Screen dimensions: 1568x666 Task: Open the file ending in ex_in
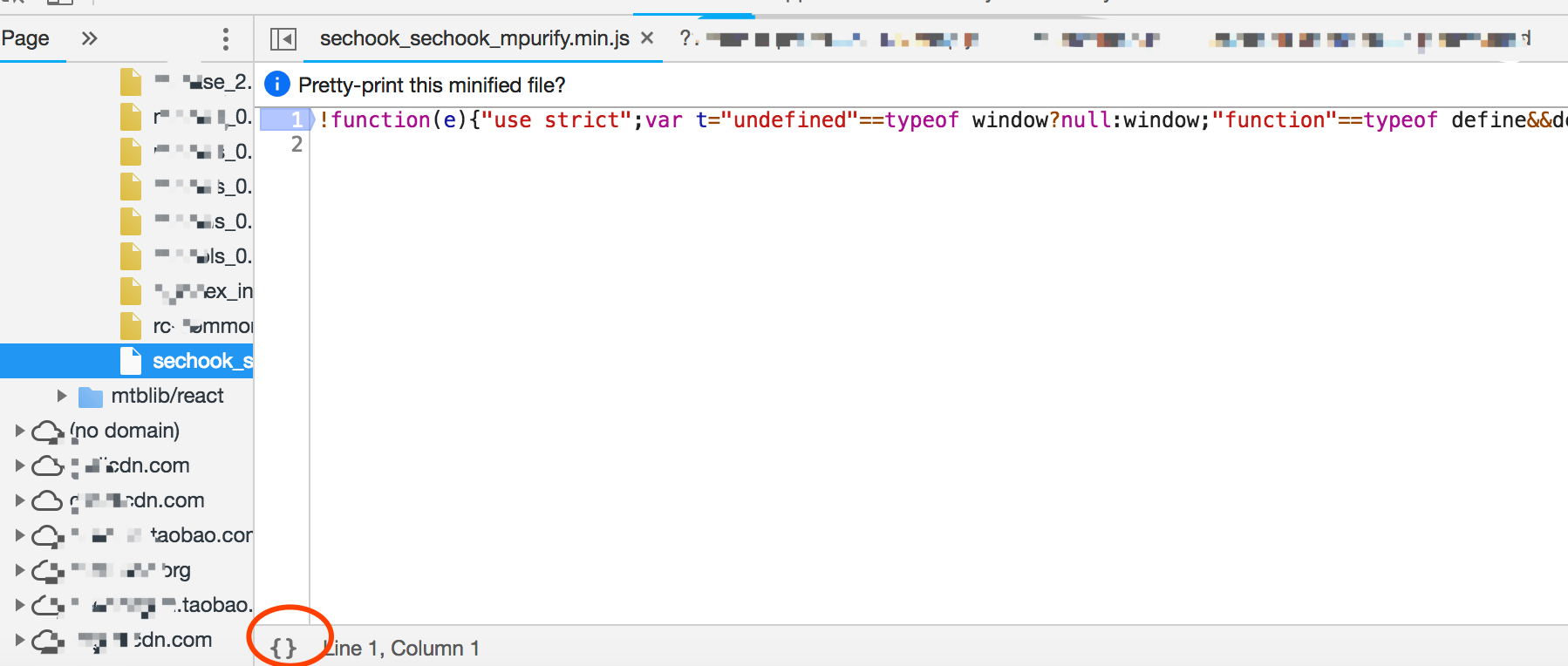[x=126, y=291]
